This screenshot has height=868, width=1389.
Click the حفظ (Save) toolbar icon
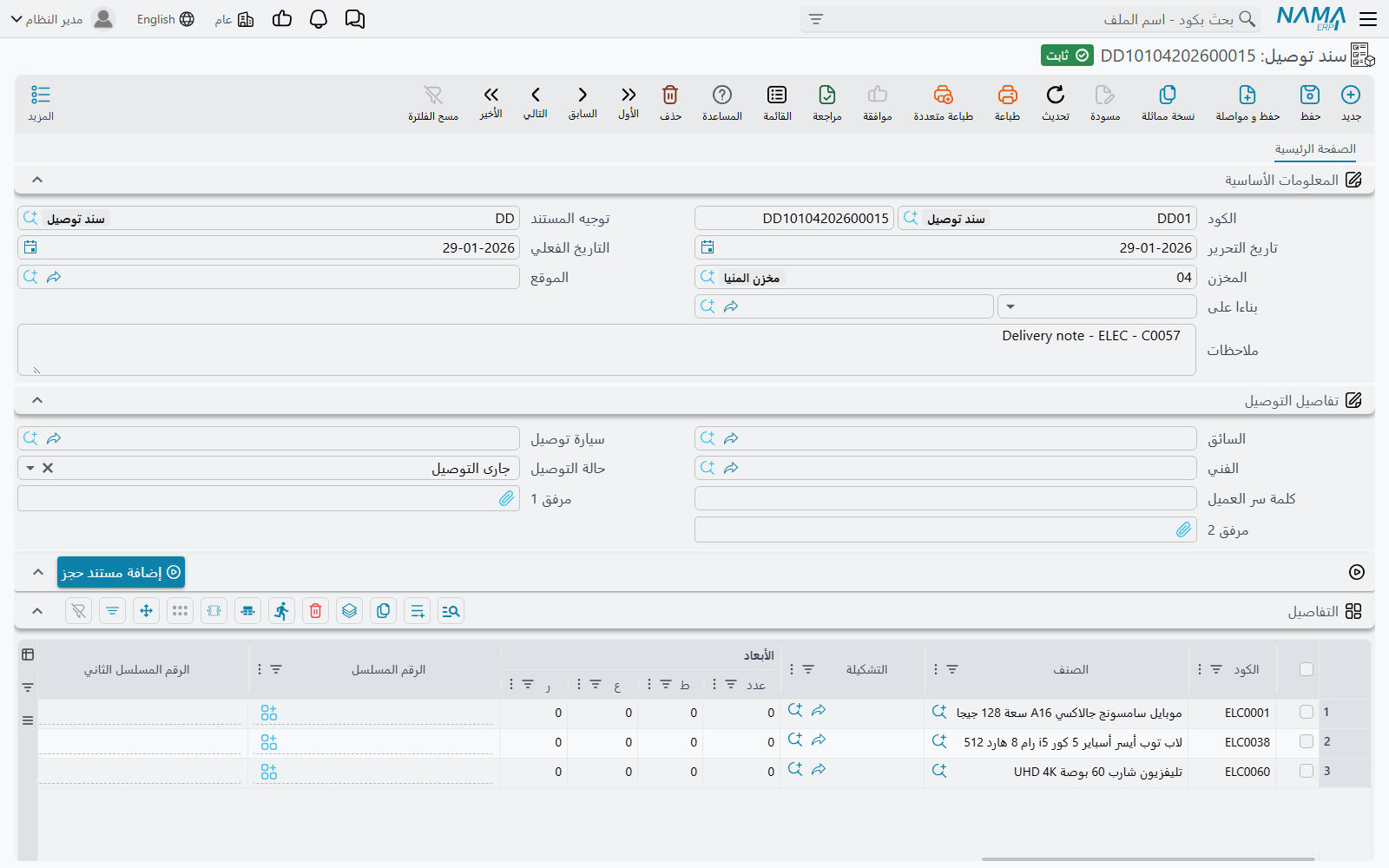tap(1310, 95)
